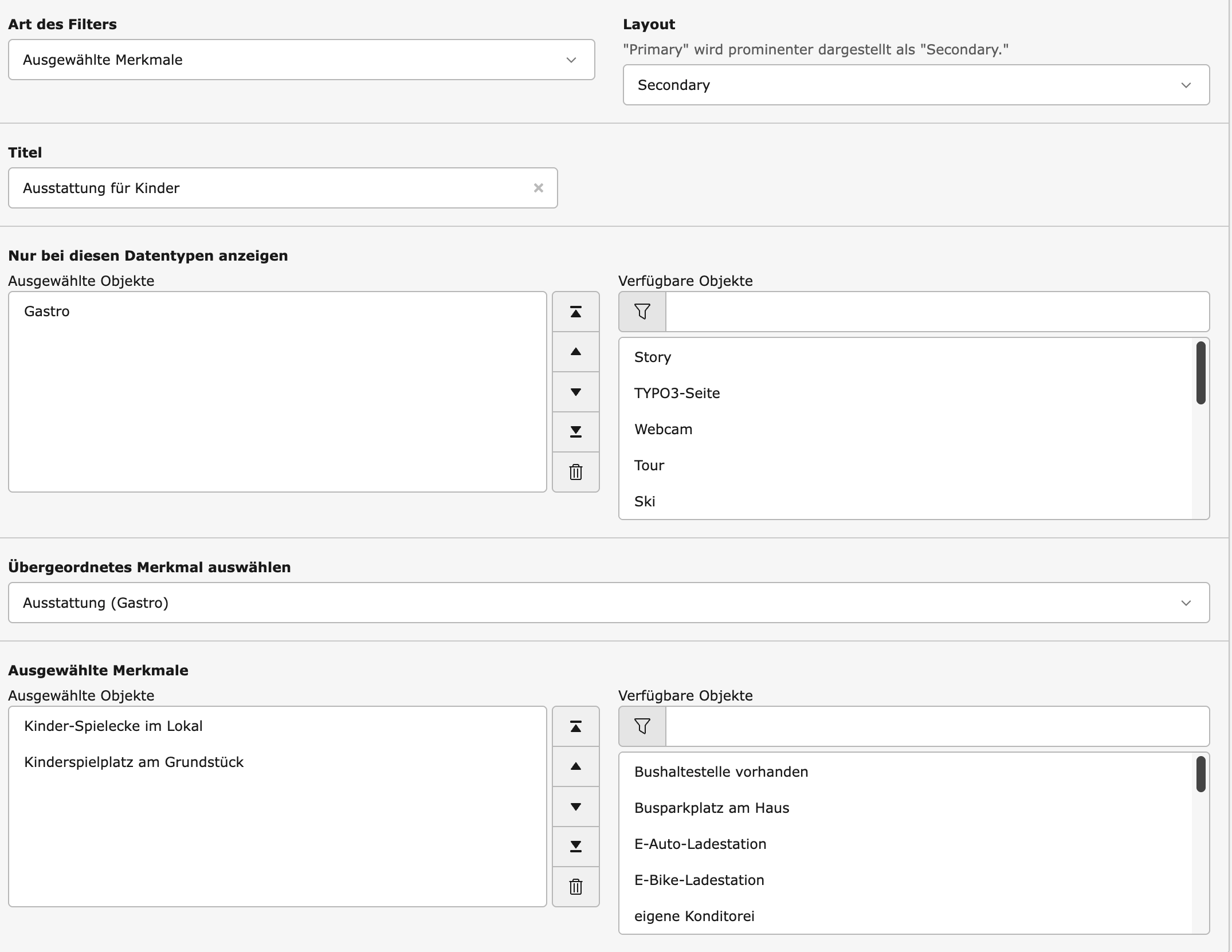
Task: Delete selected item from datatype list
Action: click(x=575, y=472)
